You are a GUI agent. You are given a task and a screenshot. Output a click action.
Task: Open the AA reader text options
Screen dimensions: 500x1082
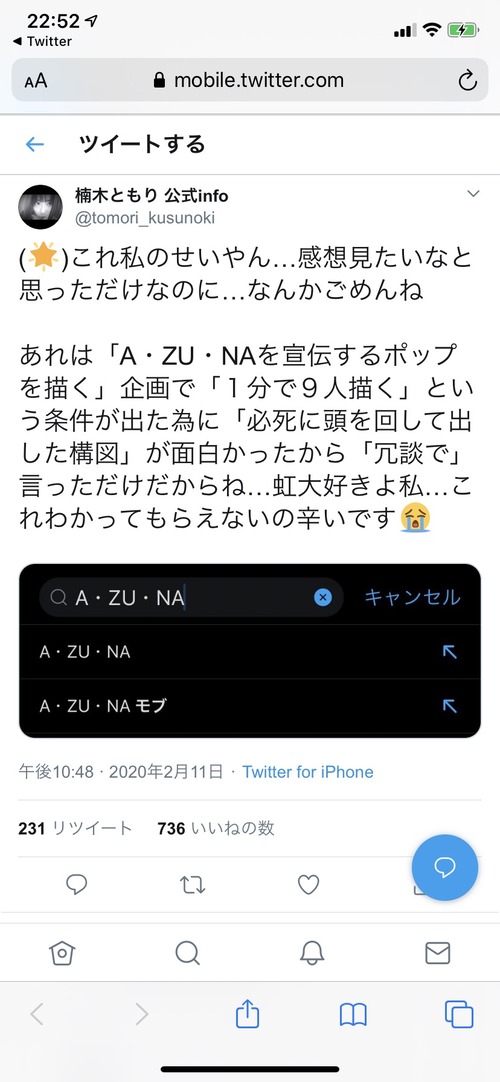click(36, 81)
